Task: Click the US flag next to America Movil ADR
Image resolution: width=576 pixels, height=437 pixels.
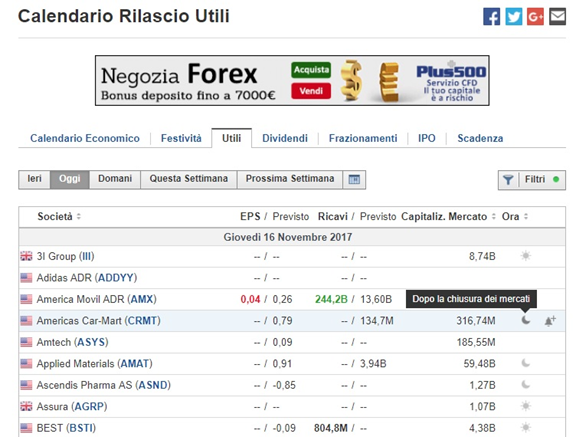Action: point(26,299)
